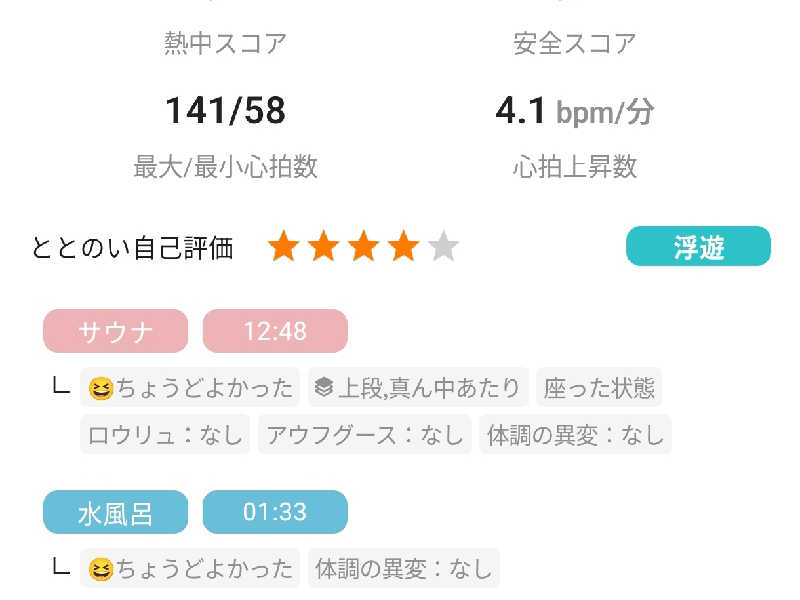Image resolution: width=800 pixels, height=600 pixels.
Task: Click the fourth orange rating star
Action: 403,246
